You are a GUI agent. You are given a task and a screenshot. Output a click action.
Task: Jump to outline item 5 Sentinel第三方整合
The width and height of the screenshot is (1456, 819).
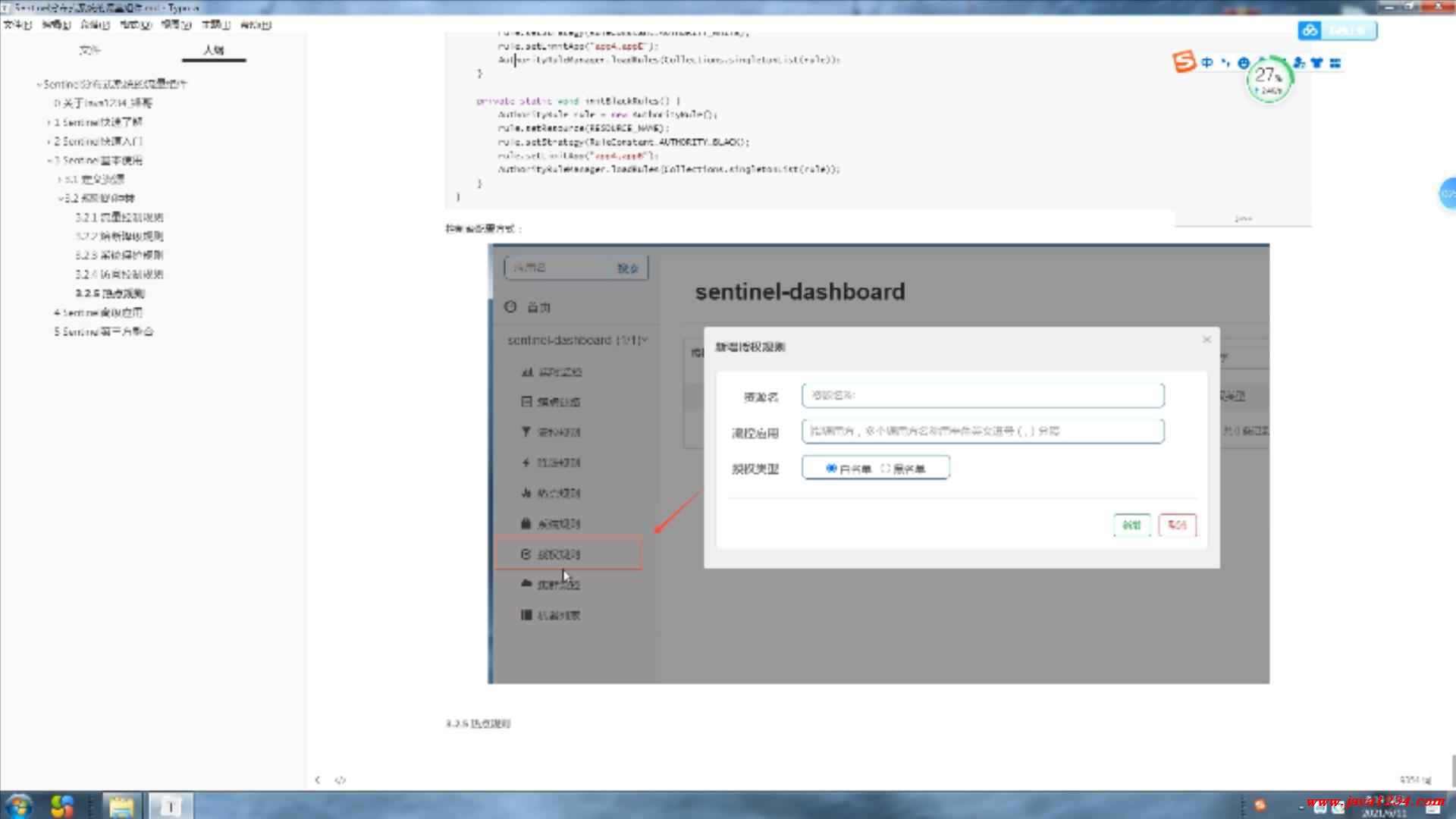(x=103, y=331)
